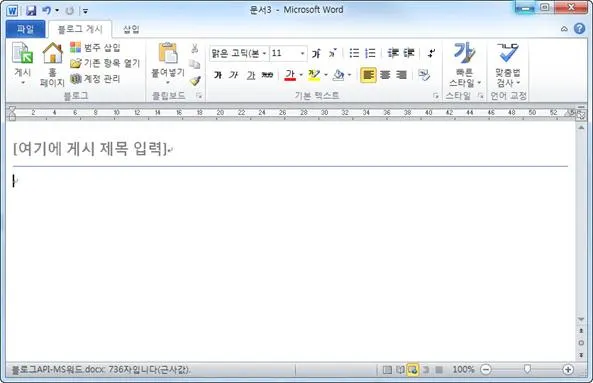This screenshot has width=593, height=383.
Task: Click the 붙여넣기 (Paste) clipboard icon
Action: (x=168, y=53)
